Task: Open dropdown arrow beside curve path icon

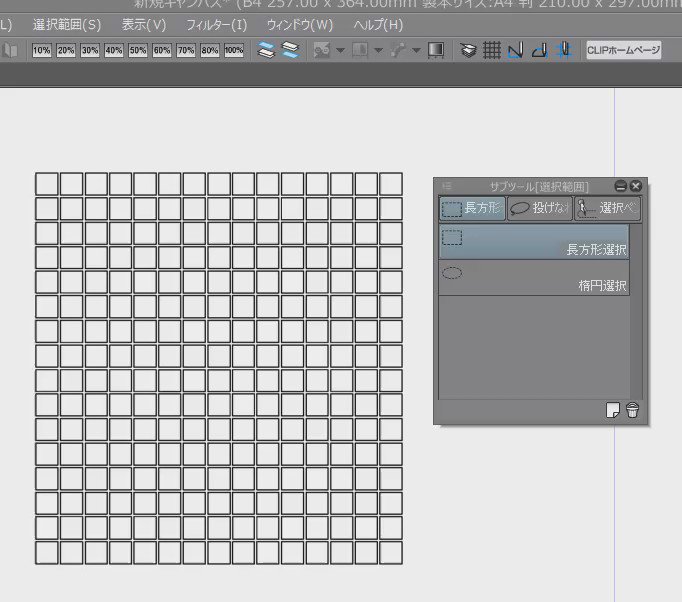Action: click(416, 50)
